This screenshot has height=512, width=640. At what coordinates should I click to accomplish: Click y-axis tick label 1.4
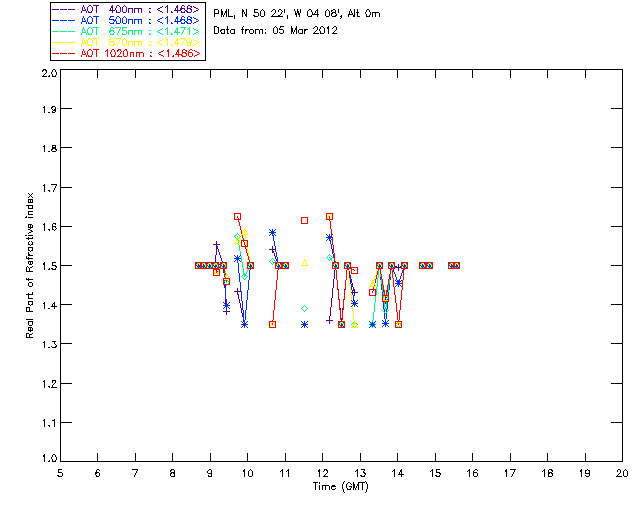49,305
